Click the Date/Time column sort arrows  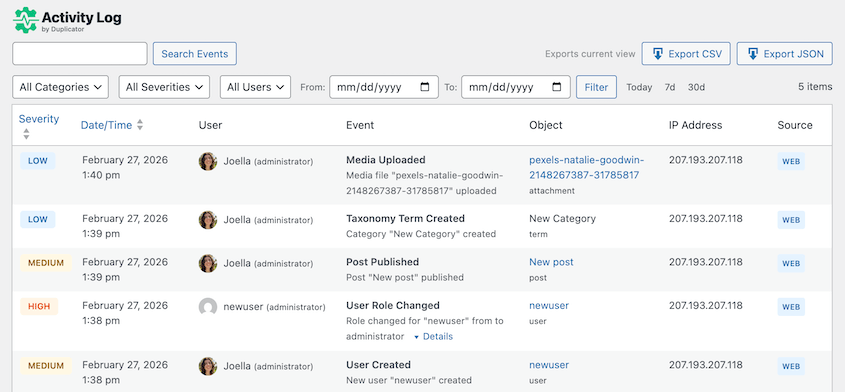140,125
